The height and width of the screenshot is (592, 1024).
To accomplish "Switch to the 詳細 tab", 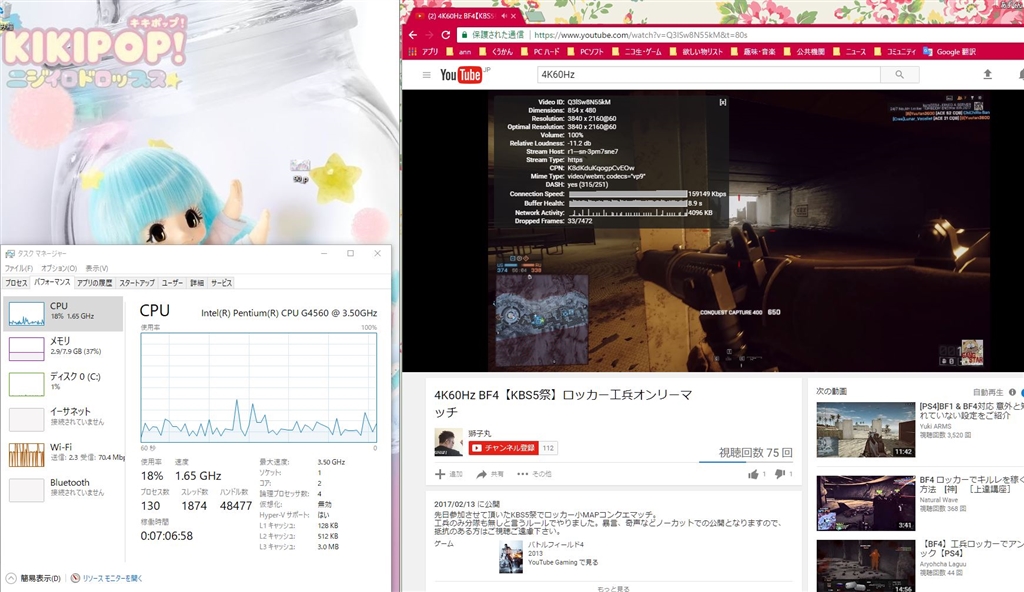I will [197, 283].
